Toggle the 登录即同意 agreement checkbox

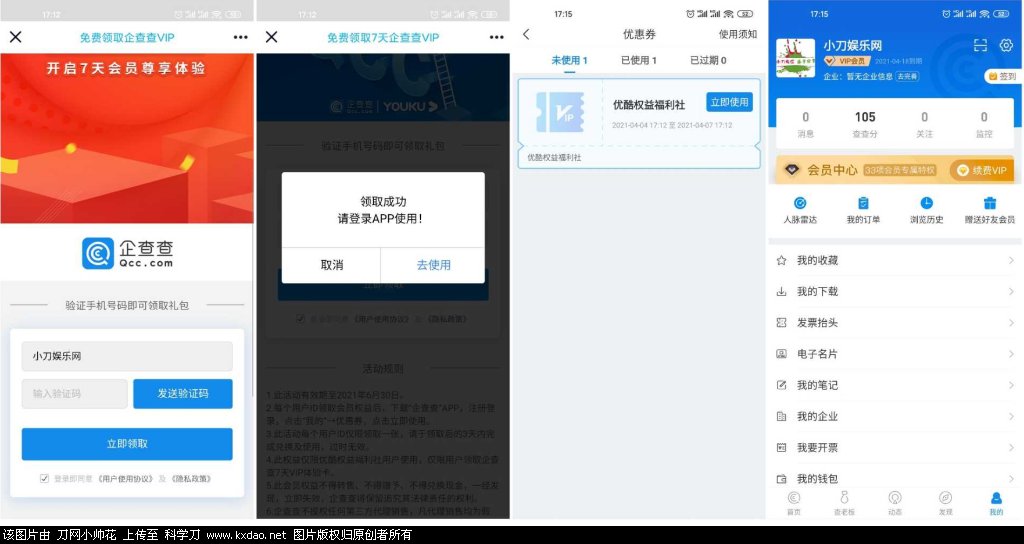[x=44, y=479]
